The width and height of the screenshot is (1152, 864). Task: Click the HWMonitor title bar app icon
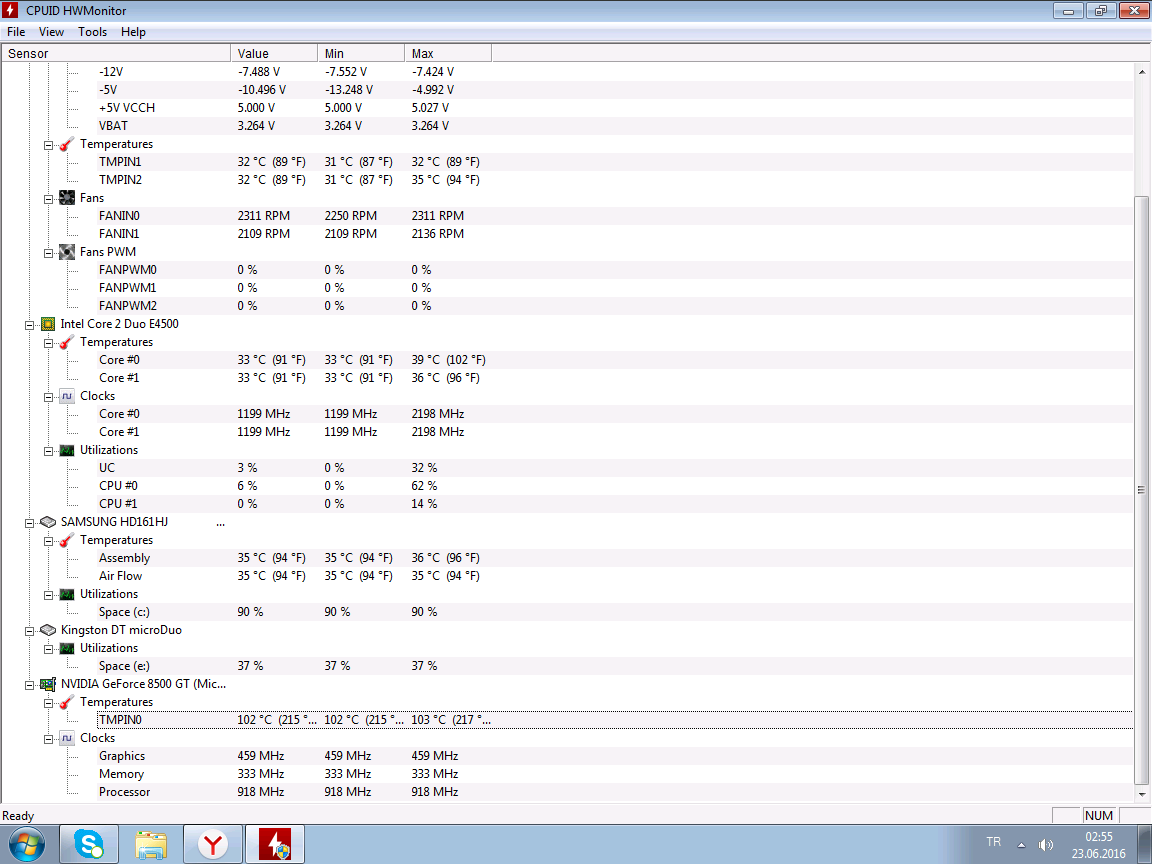11,10
